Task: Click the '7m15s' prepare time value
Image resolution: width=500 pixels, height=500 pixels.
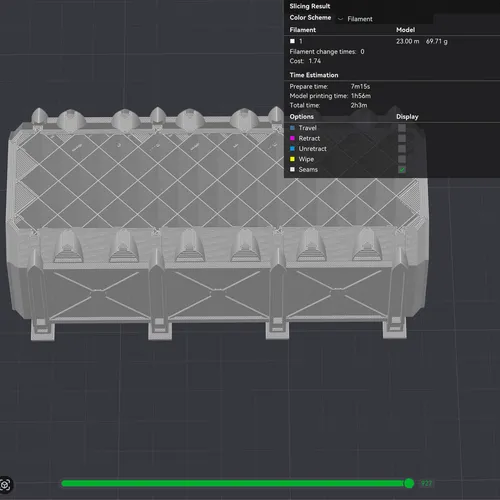Action: (x=360, y=87)
